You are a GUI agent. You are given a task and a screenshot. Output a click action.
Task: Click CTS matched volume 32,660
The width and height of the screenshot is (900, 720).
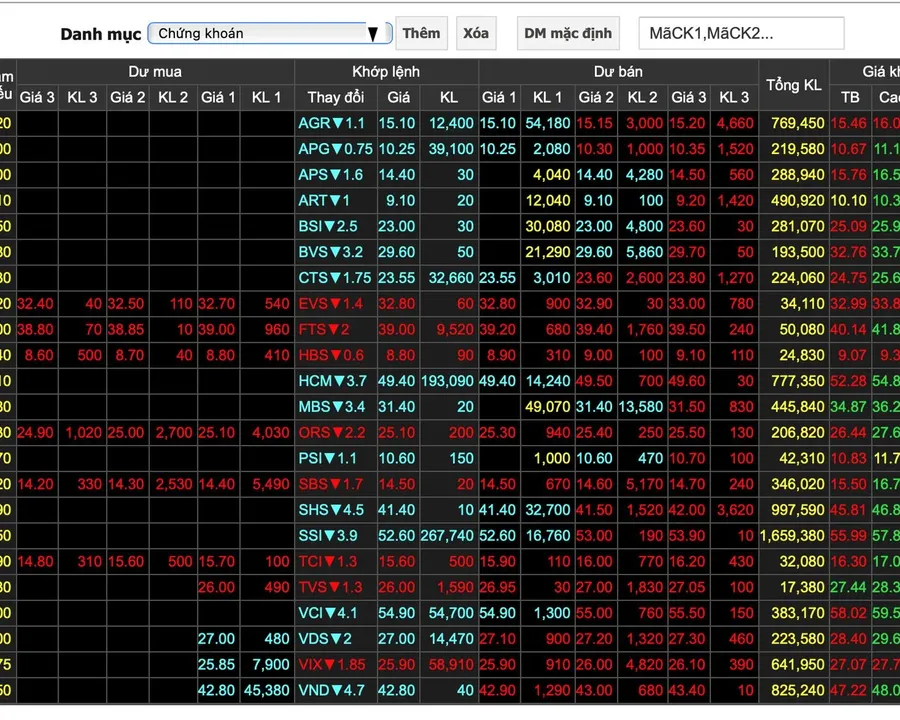click(451, 278)
